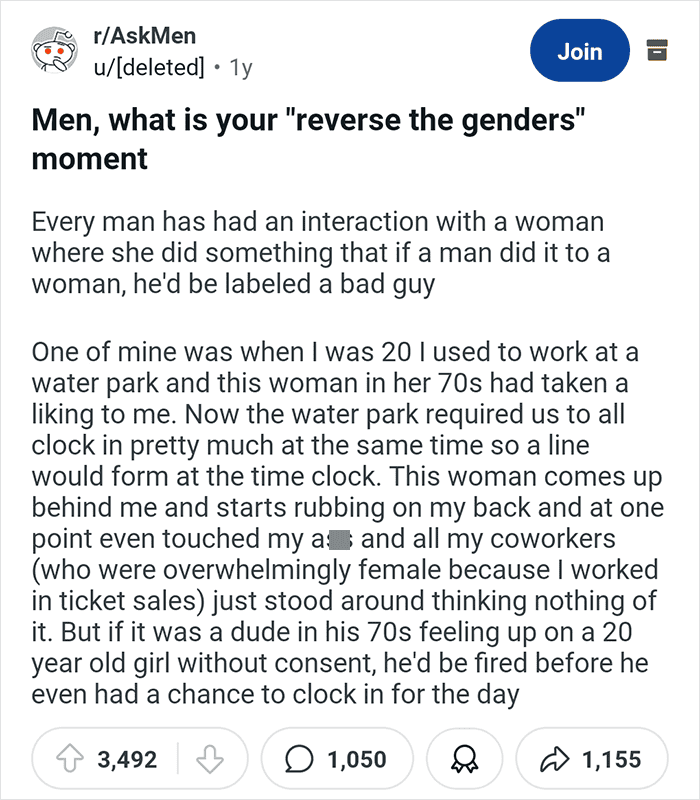Click the archived post box icon
This screenshot has height=800, width=700.
coord(657,50)
